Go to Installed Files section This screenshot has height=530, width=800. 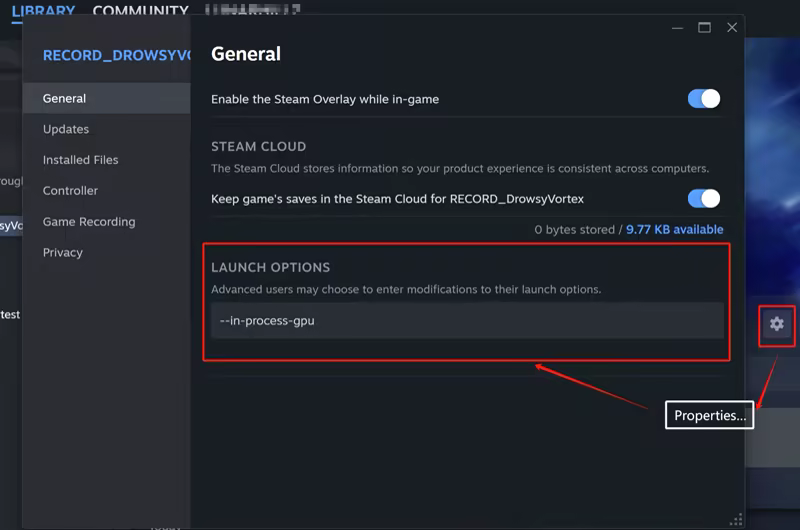pyautogui.click(x=81, y=160)
